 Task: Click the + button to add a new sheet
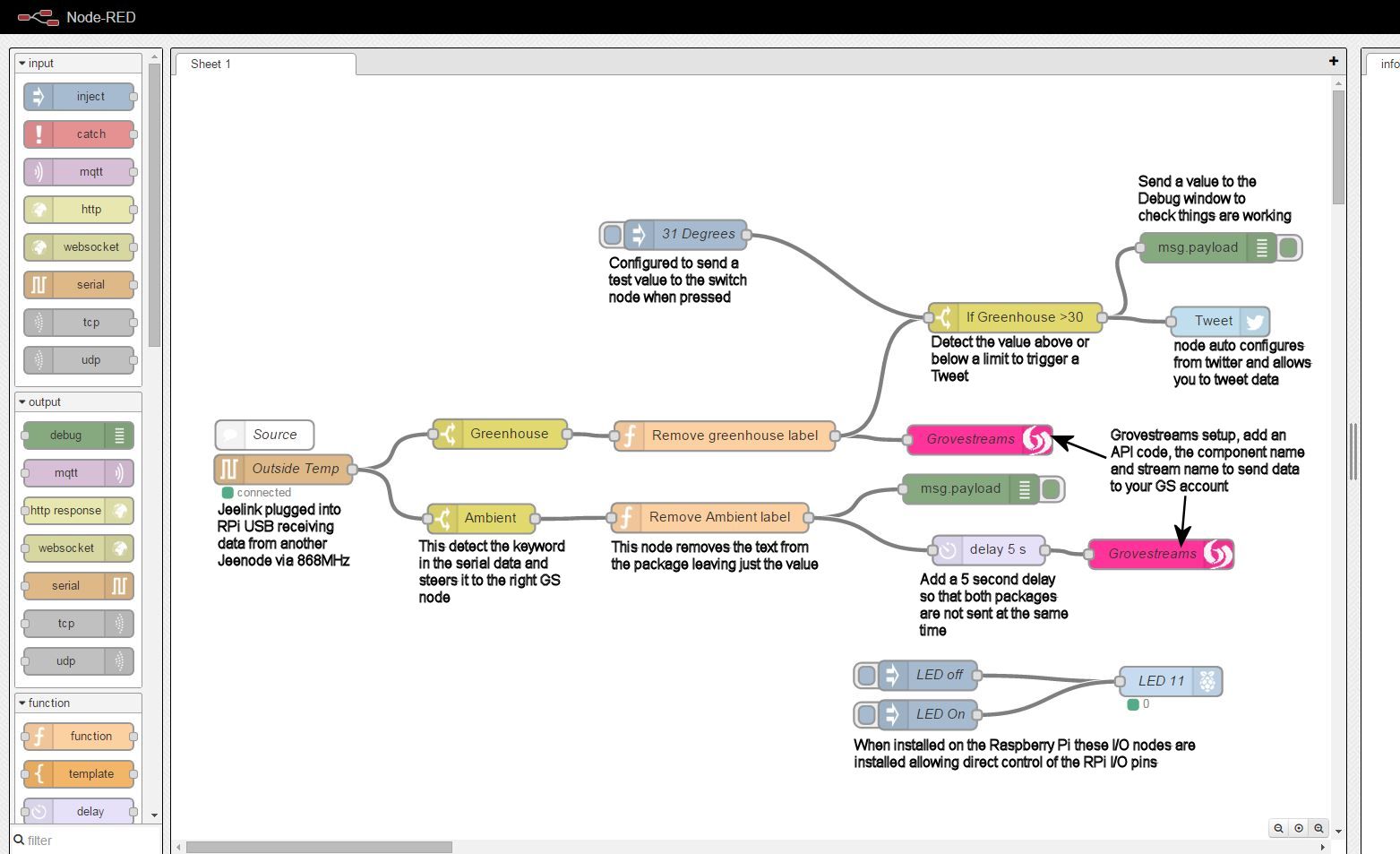click(1333, 60)
